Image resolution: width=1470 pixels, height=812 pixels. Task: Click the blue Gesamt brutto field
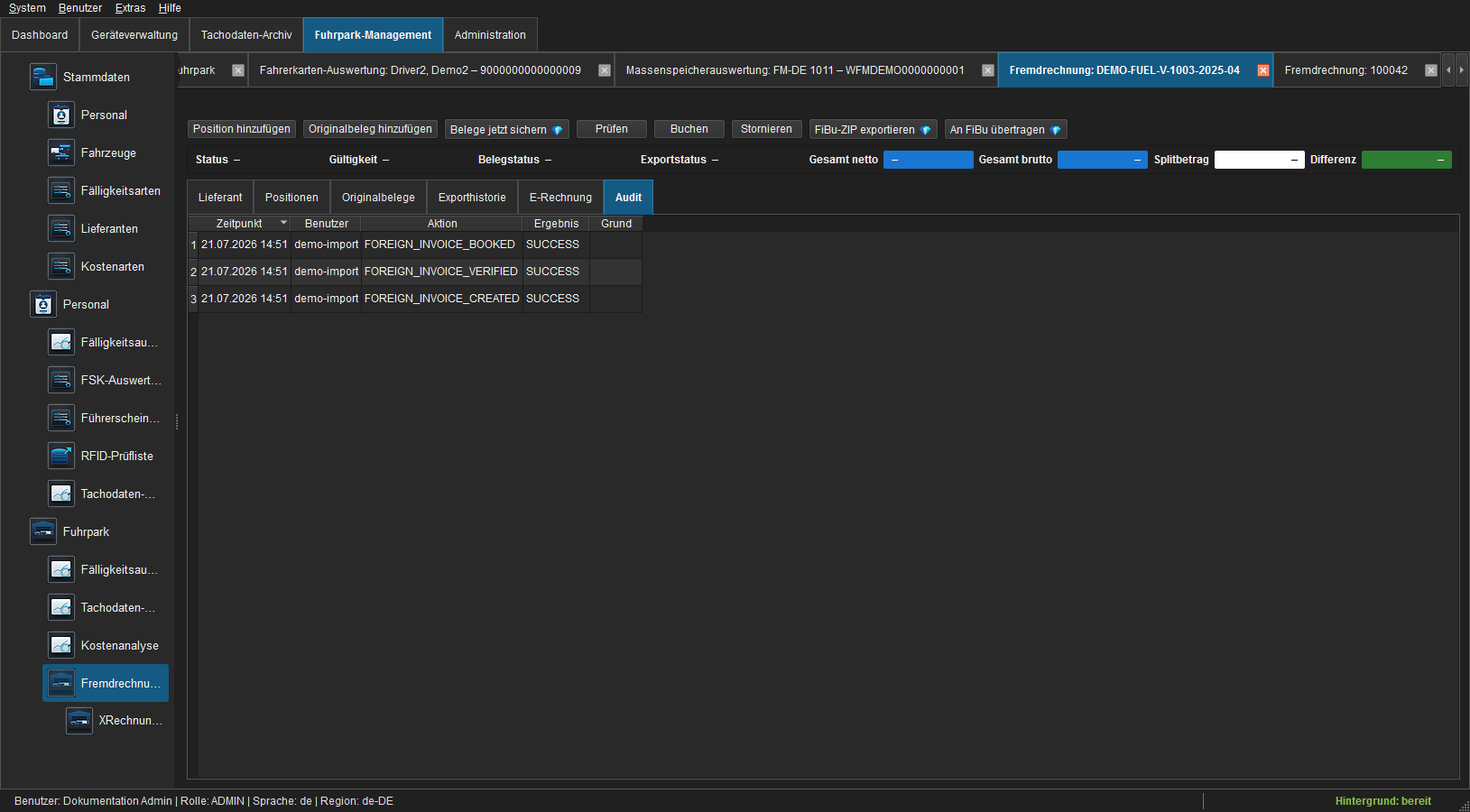(1103, 160)
